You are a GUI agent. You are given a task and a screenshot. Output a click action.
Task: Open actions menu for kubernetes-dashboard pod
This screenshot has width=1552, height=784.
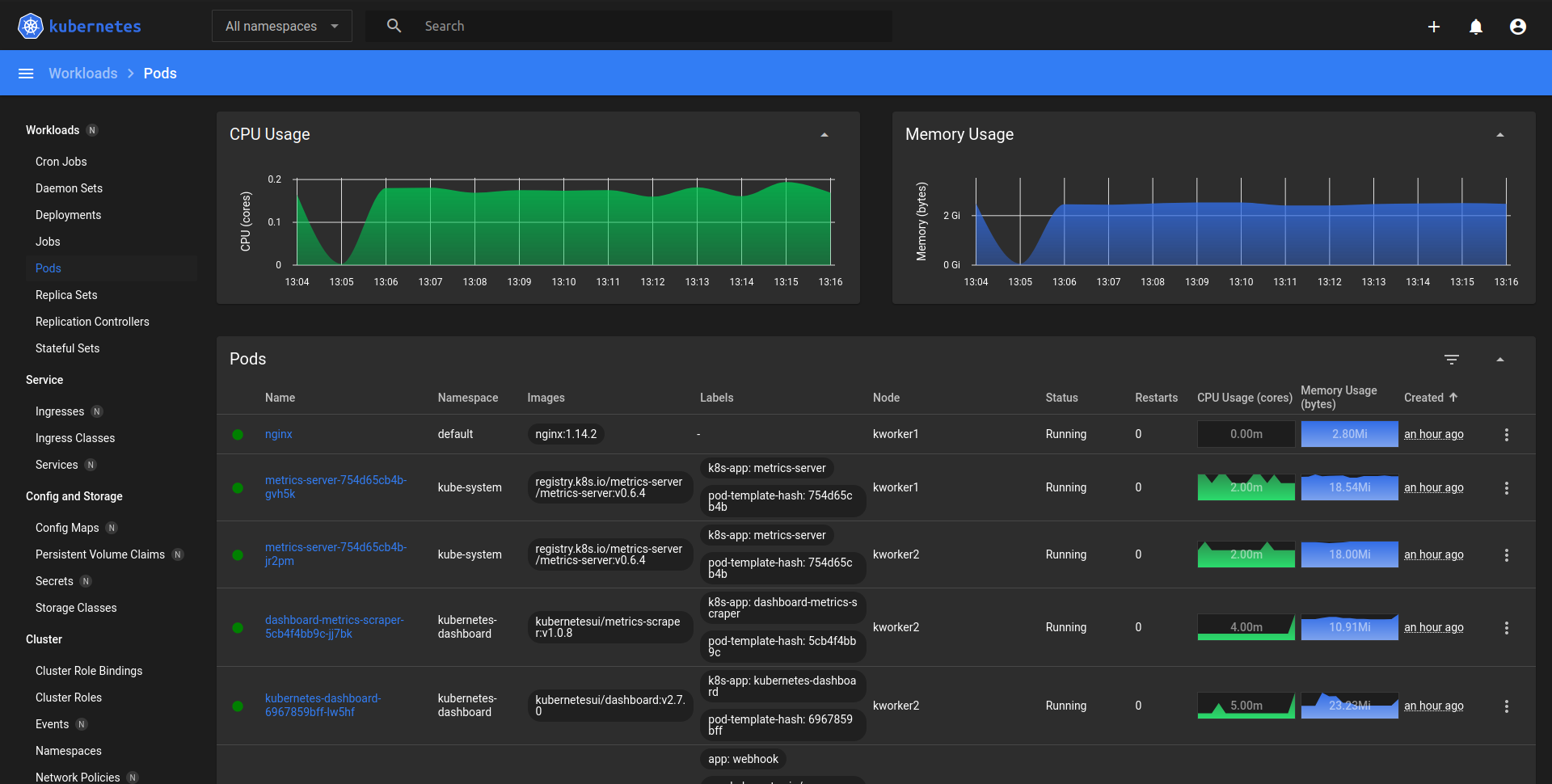tap(1507, 706)
